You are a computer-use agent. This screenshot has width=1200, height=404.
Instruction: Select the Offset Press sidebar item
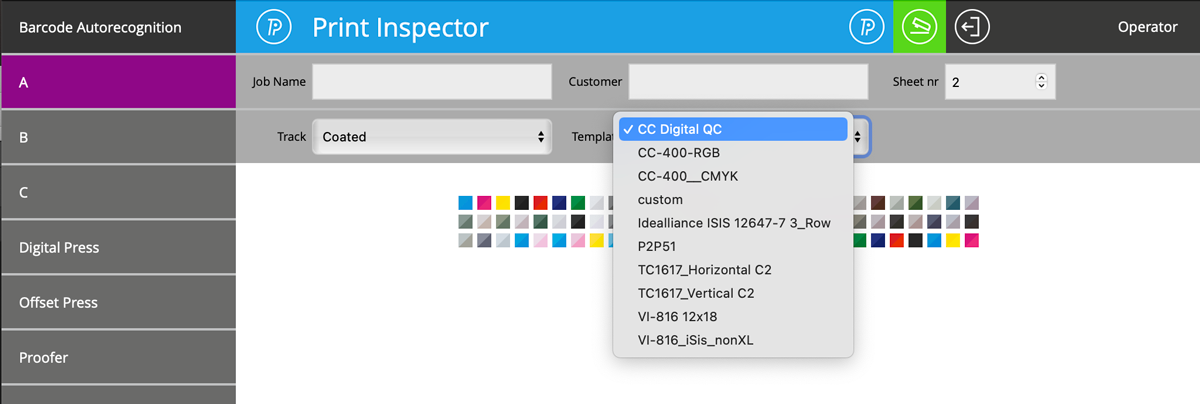(118, 302)
